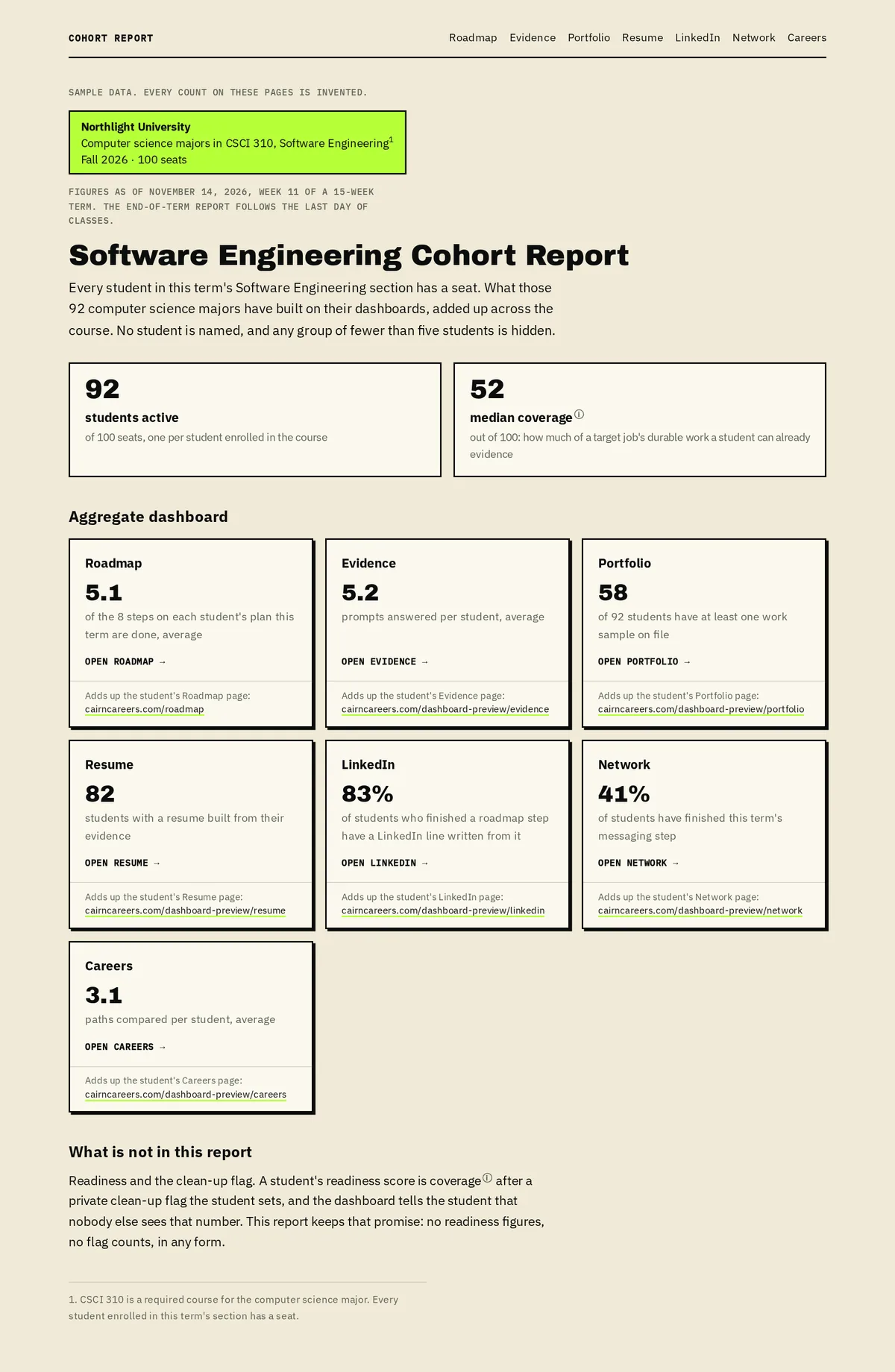Click the OPEN LINKEDIN link

tap(385, 863)
